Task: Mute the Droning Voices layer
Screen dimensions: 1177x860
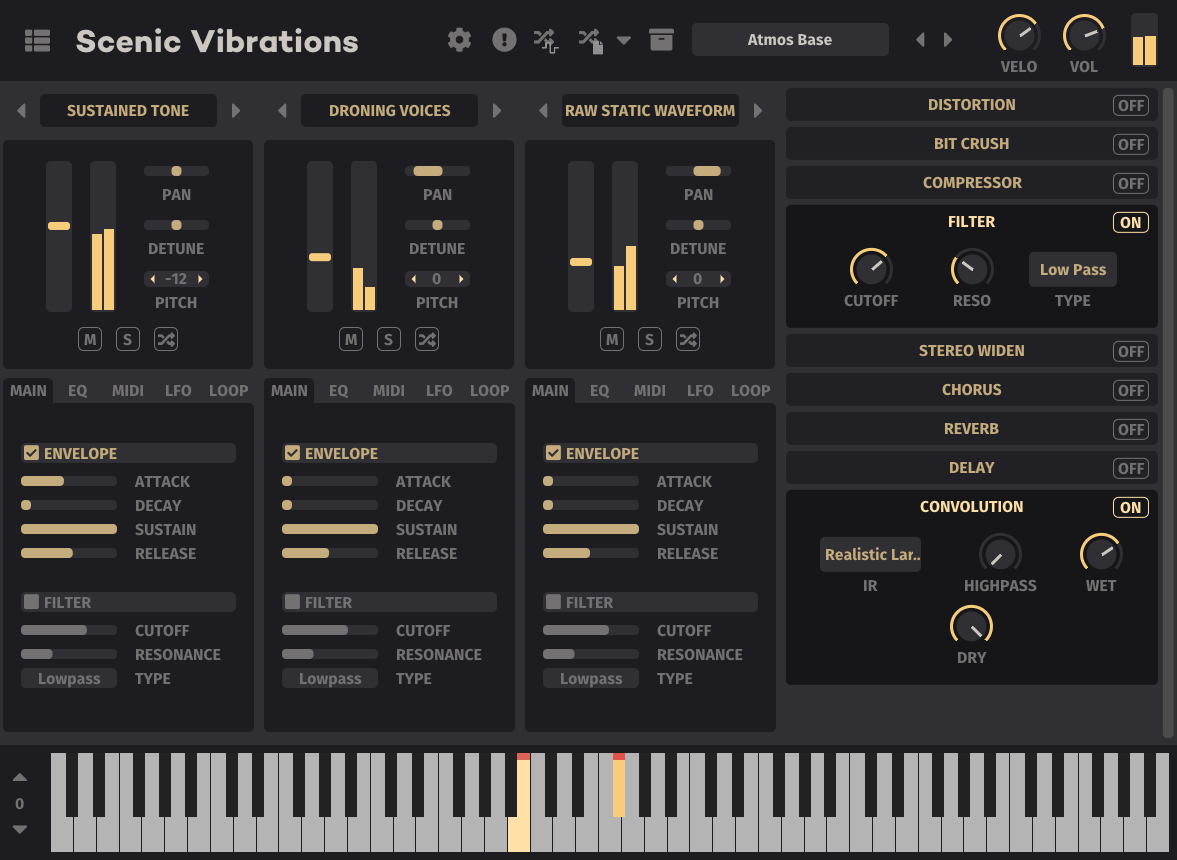Action: click(350, 339)
